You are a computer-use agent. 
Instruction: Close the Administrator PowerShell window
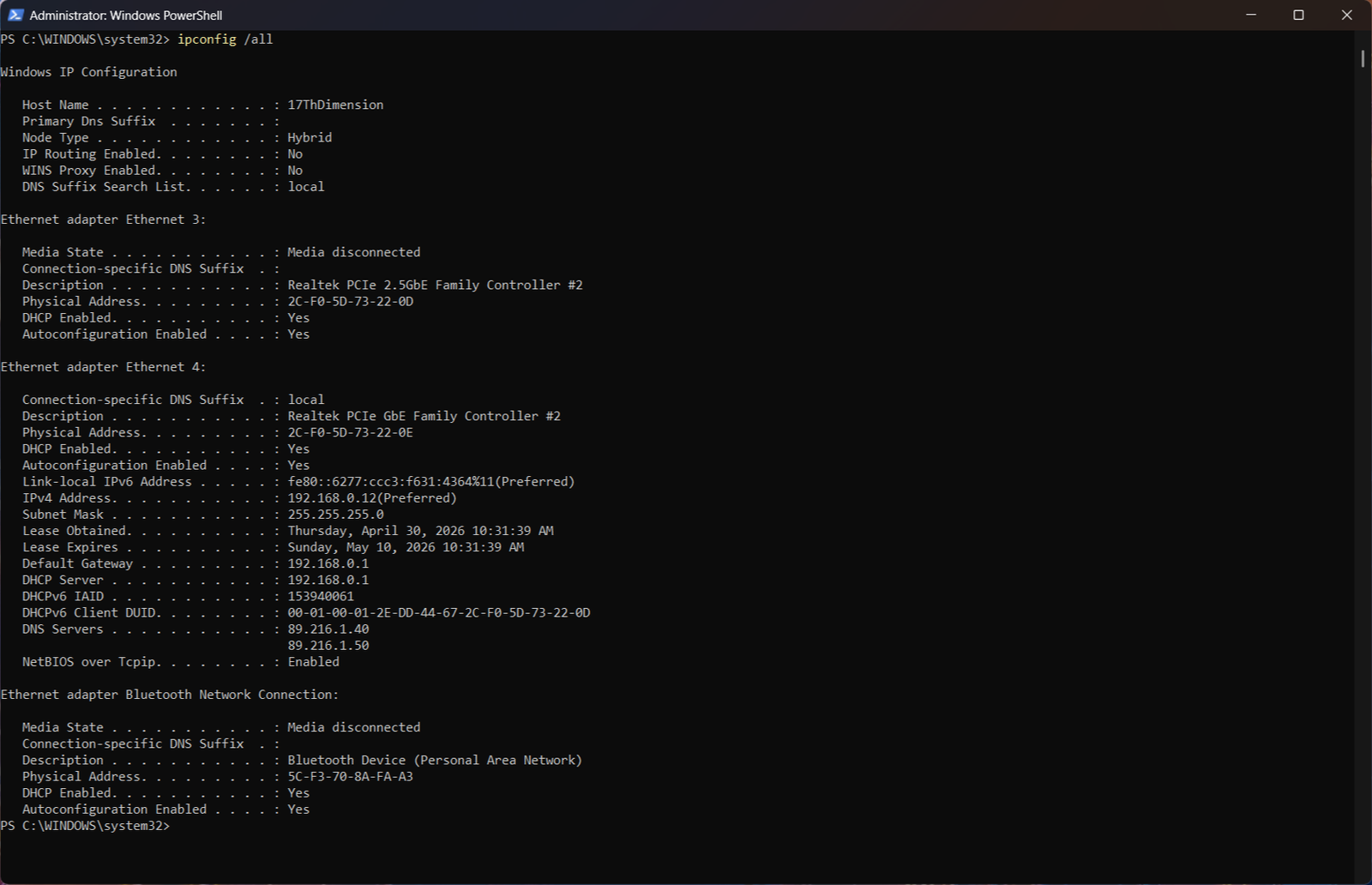click(1346, 15)
